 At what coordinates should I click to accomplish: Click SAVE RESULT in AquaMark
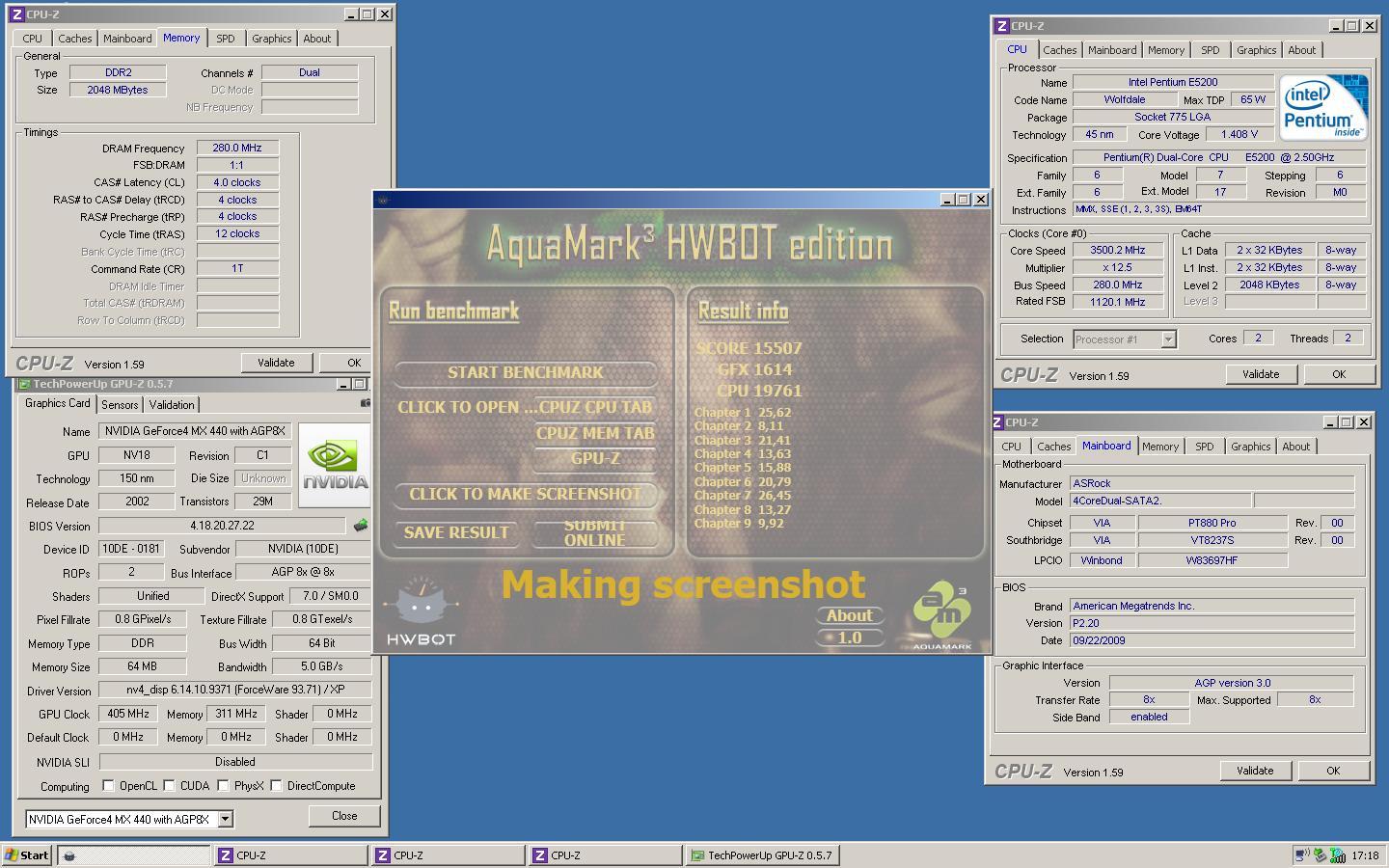456,532
